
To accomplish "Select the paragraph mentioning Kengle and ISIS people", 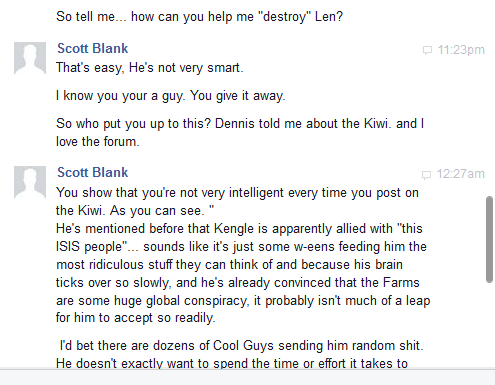I will pyautogui.click(x=243, y=273).
